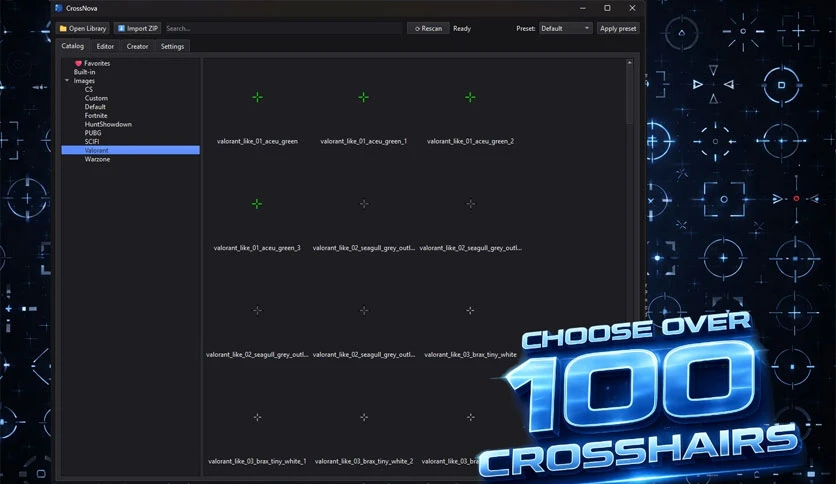Image resolution: width=836 pixels, height=484 pixels.
Task: Apply the selected preset
Action: (x=618, y=28)
